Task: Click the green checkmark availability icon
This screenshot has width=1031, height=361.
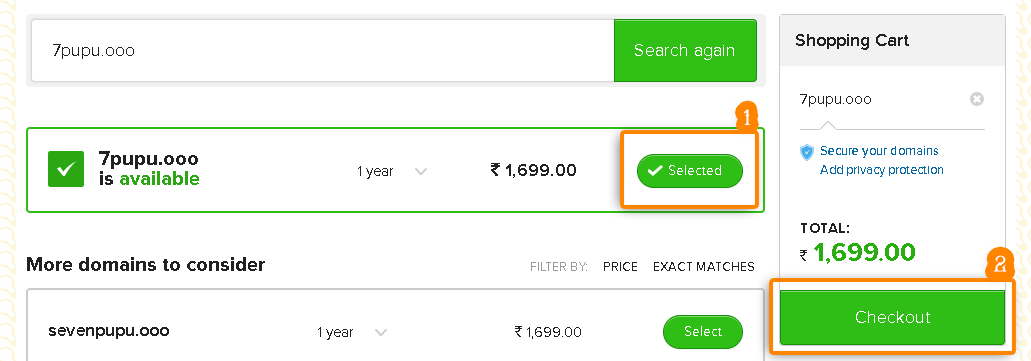Action: pyautogui.click(x=66, y=169)
